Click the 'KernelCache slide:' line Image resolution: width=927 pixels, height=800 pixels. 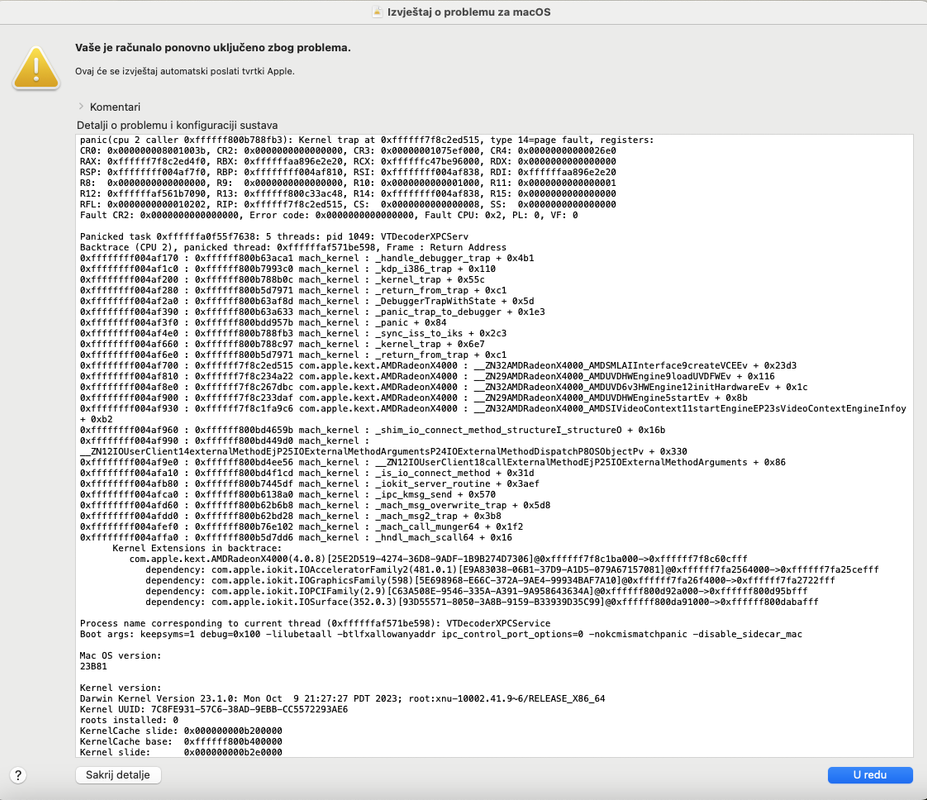pos(181,731)
